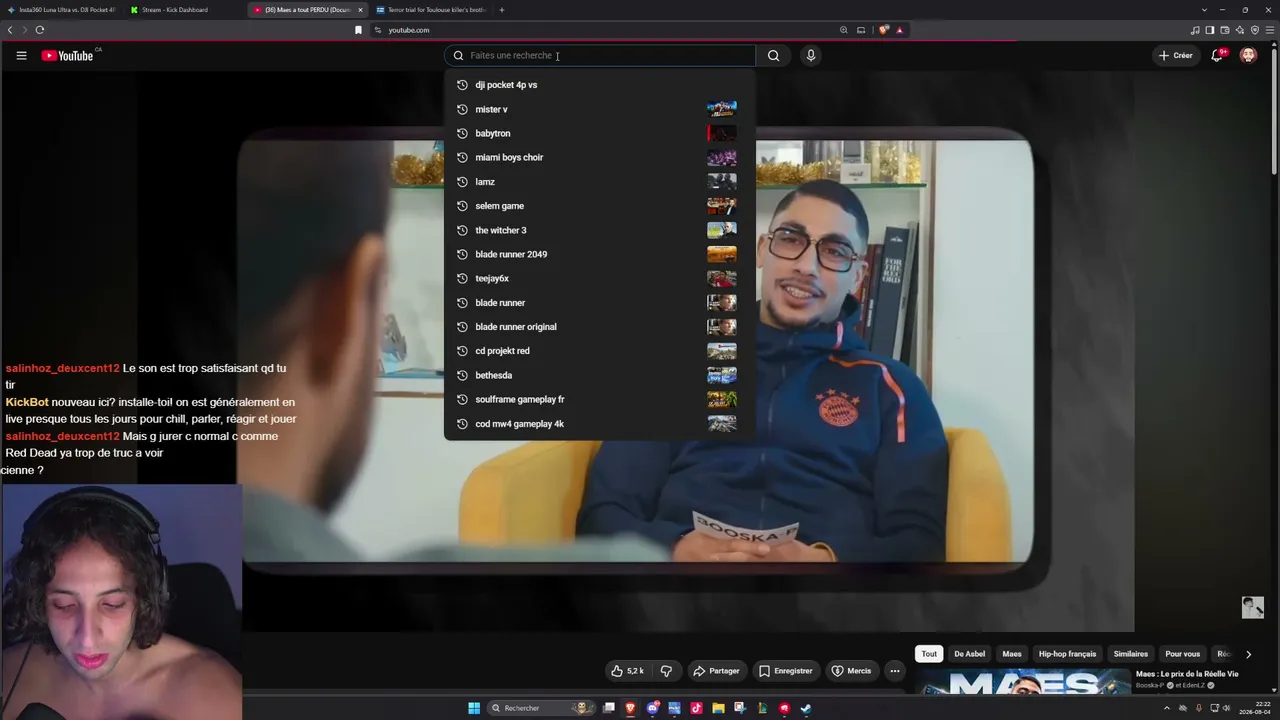Reload the page in the browser

40,30
